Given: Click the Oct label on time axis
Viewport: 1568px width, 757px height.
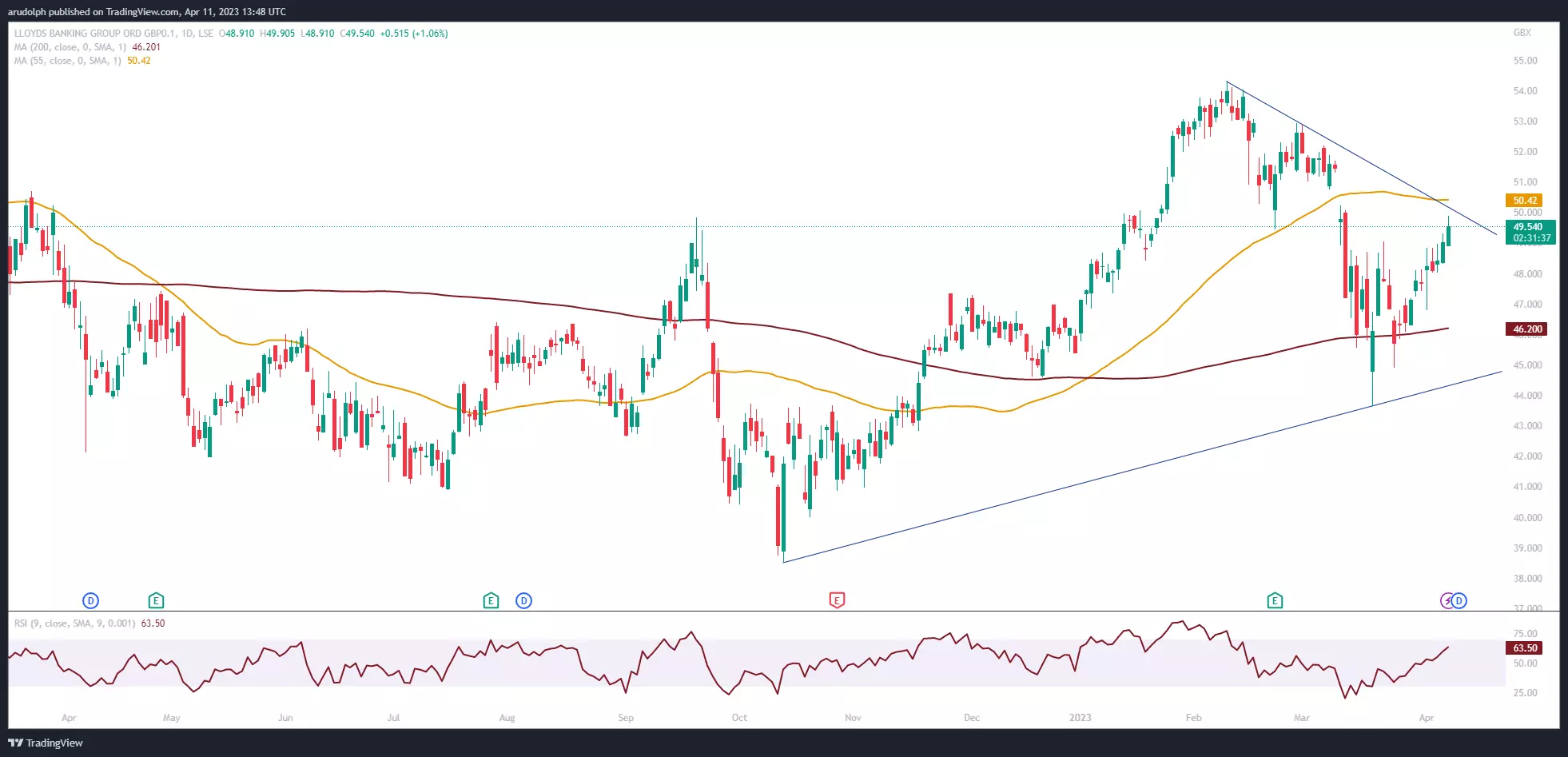Looking at the screenshot, I should (x=739, y=718).
